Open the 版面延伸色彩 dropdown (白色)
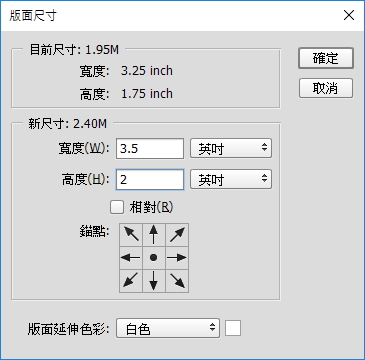The height and width of the screenshot is (360, 365). click(x=168, y=328)
